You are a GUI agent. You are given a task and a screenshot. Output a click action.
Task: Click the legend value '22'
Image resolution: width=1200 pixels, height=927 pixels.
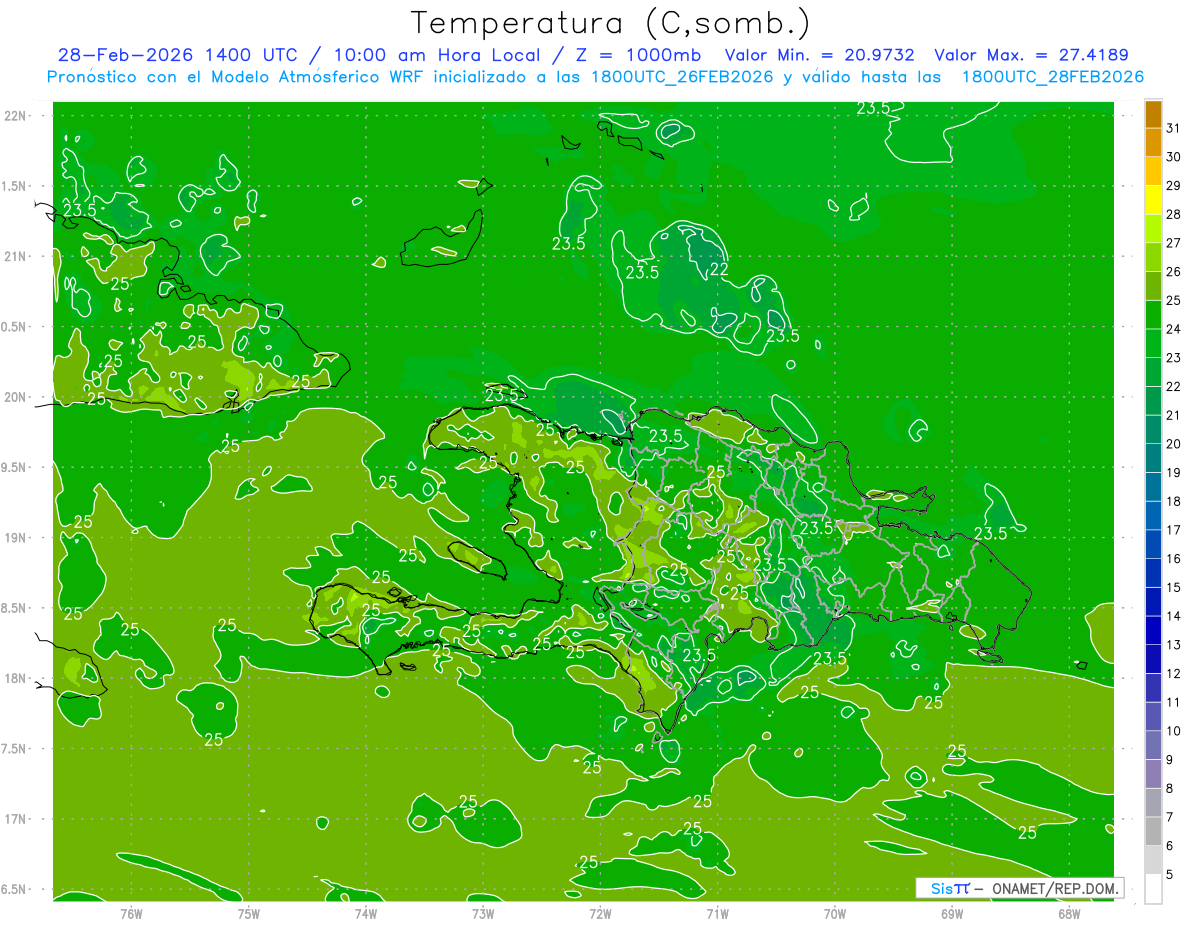[x=1174, y=386]
